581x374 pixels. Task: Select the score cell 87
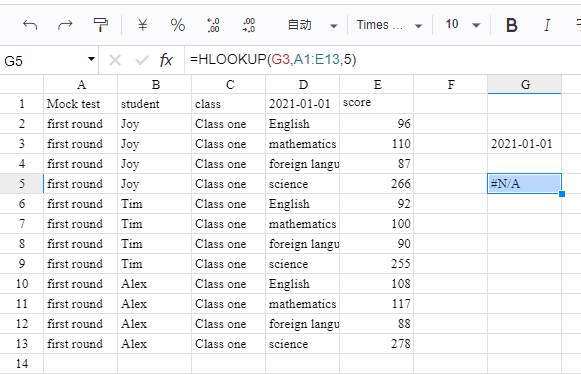tap(377, 164)
